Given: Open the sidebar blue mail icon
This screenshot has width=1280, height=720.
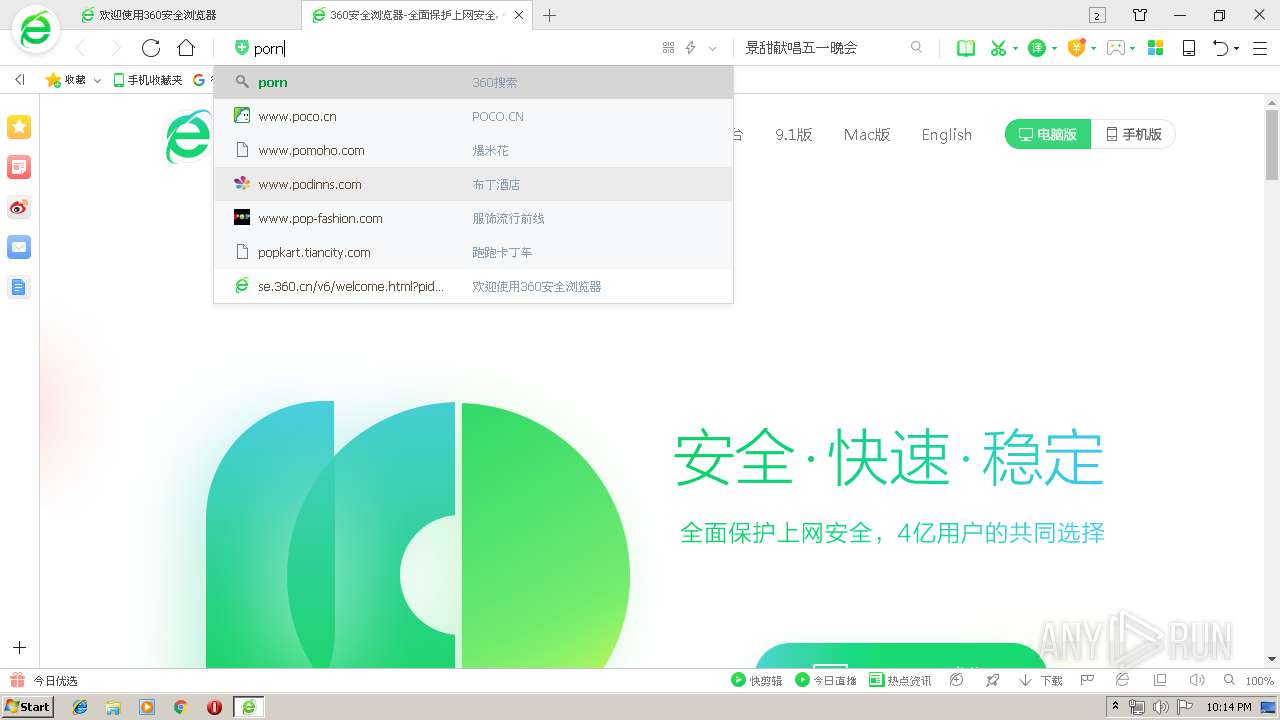Looking at the screenshot, I should pos(19,247).
